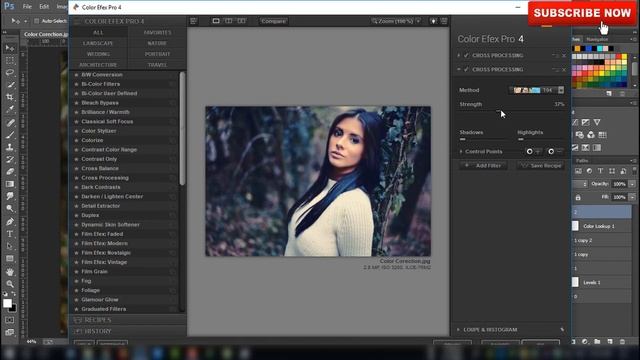This screenshot has width=640, height=360.
Task: Expand the first Cross Processing filter
Action: 459,56
